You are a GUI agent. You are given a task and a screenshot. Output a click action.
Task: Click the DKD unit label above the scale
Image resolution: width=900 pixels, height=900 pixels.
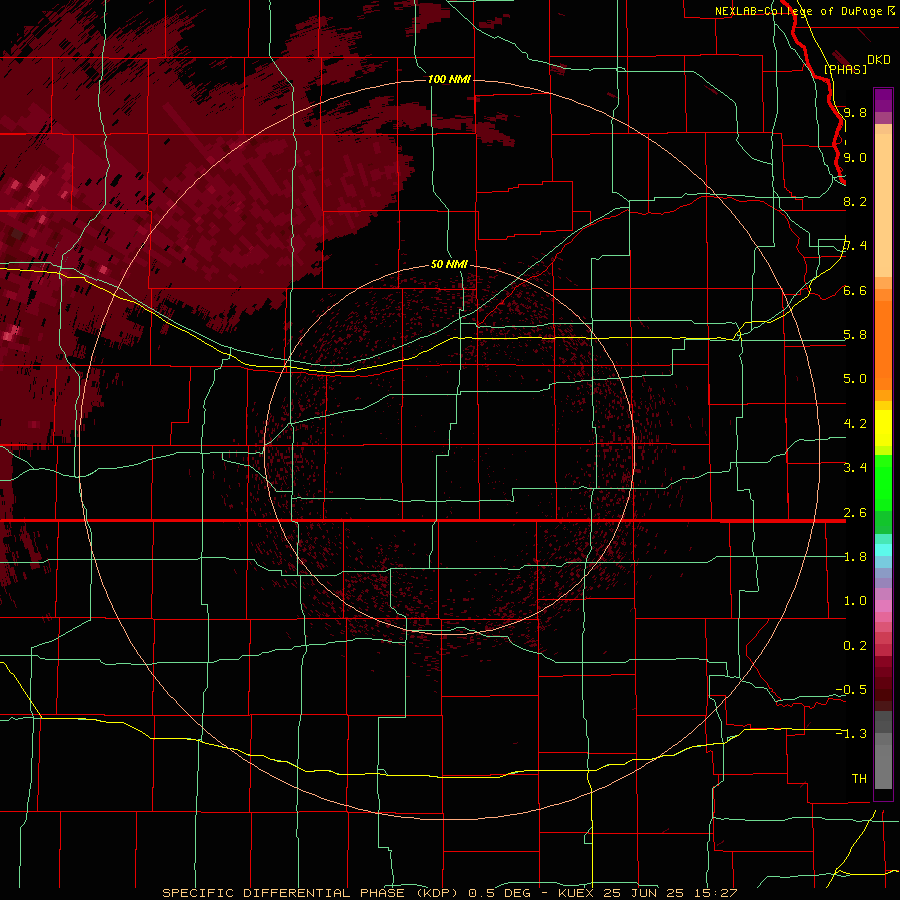click(x=879, y=59)
